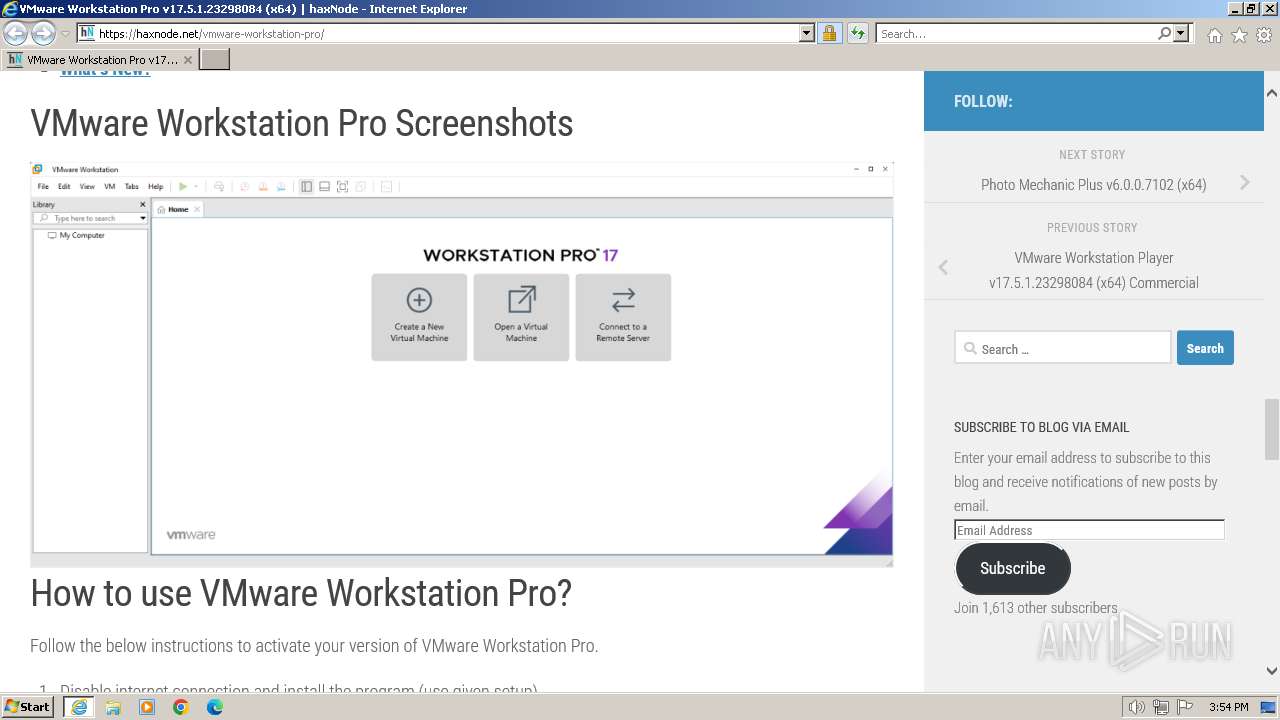1280x720 pixels.
Task: Click the browser Forward arrow button
Action: pos(43,34)
